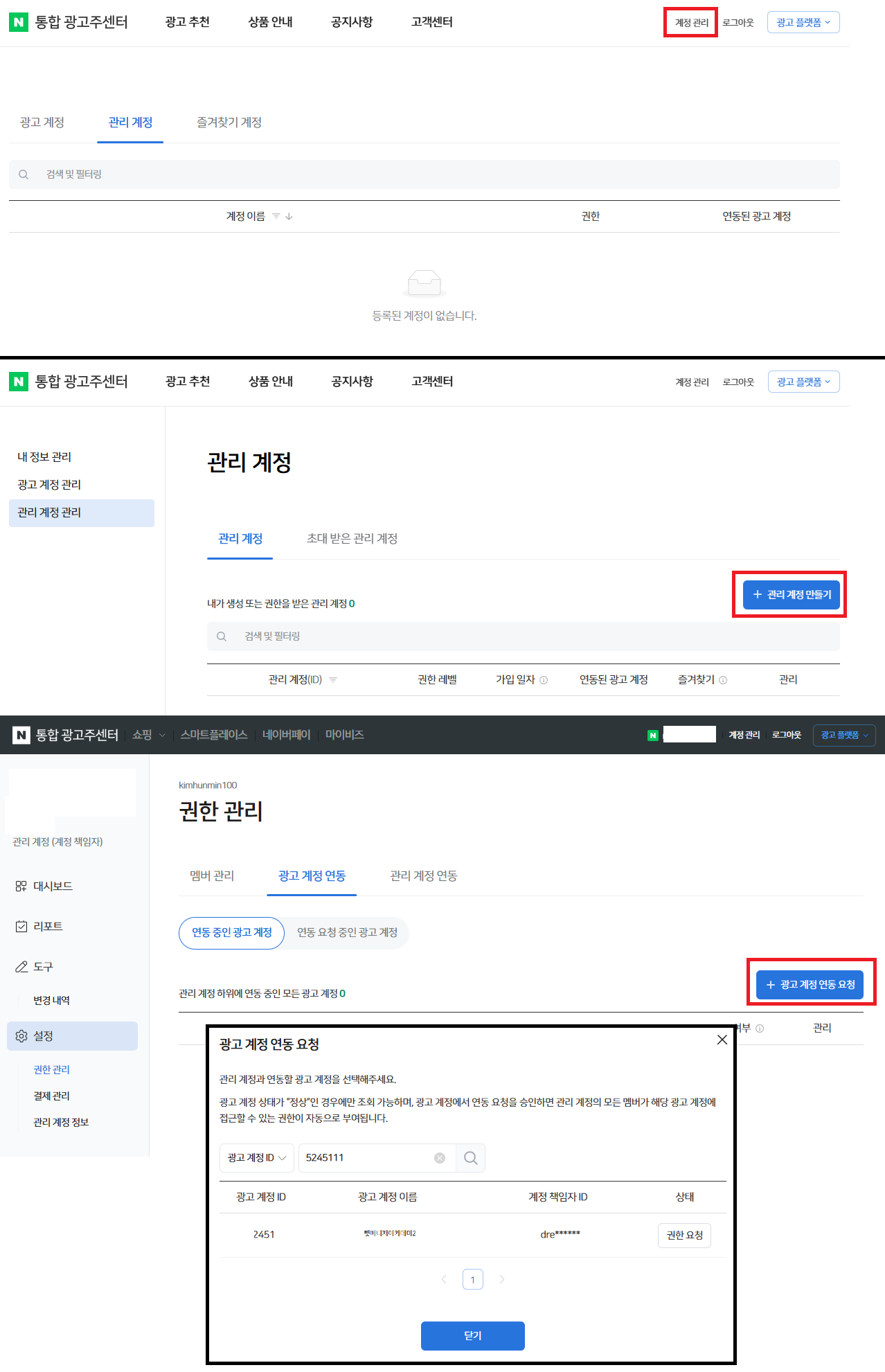Image resolution: width=885 pixels, height=1372 pixels.
Task: Go to the next page in the dialog pager
Action: (x=502, y=1279)
